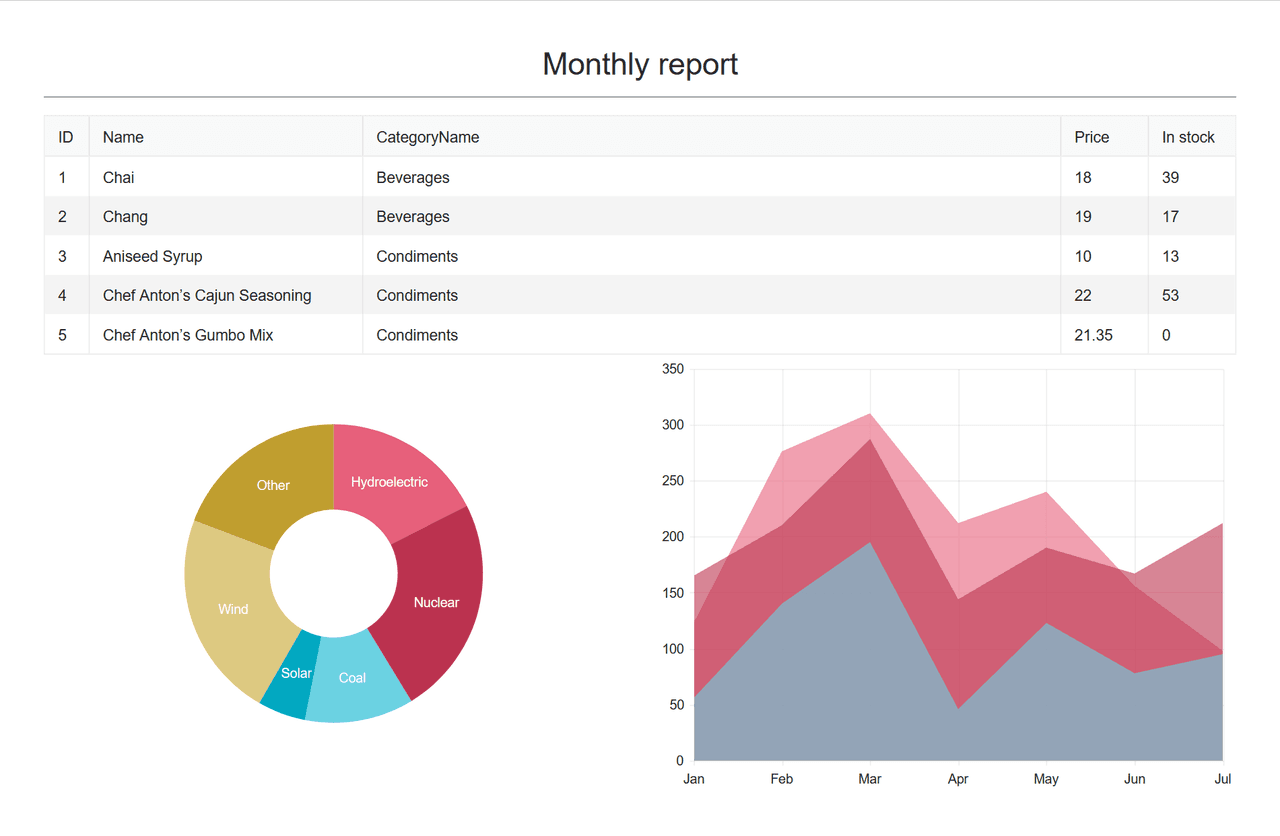
Task: Click the Coal slice in the donut
Action: click(x=353, y=678)
